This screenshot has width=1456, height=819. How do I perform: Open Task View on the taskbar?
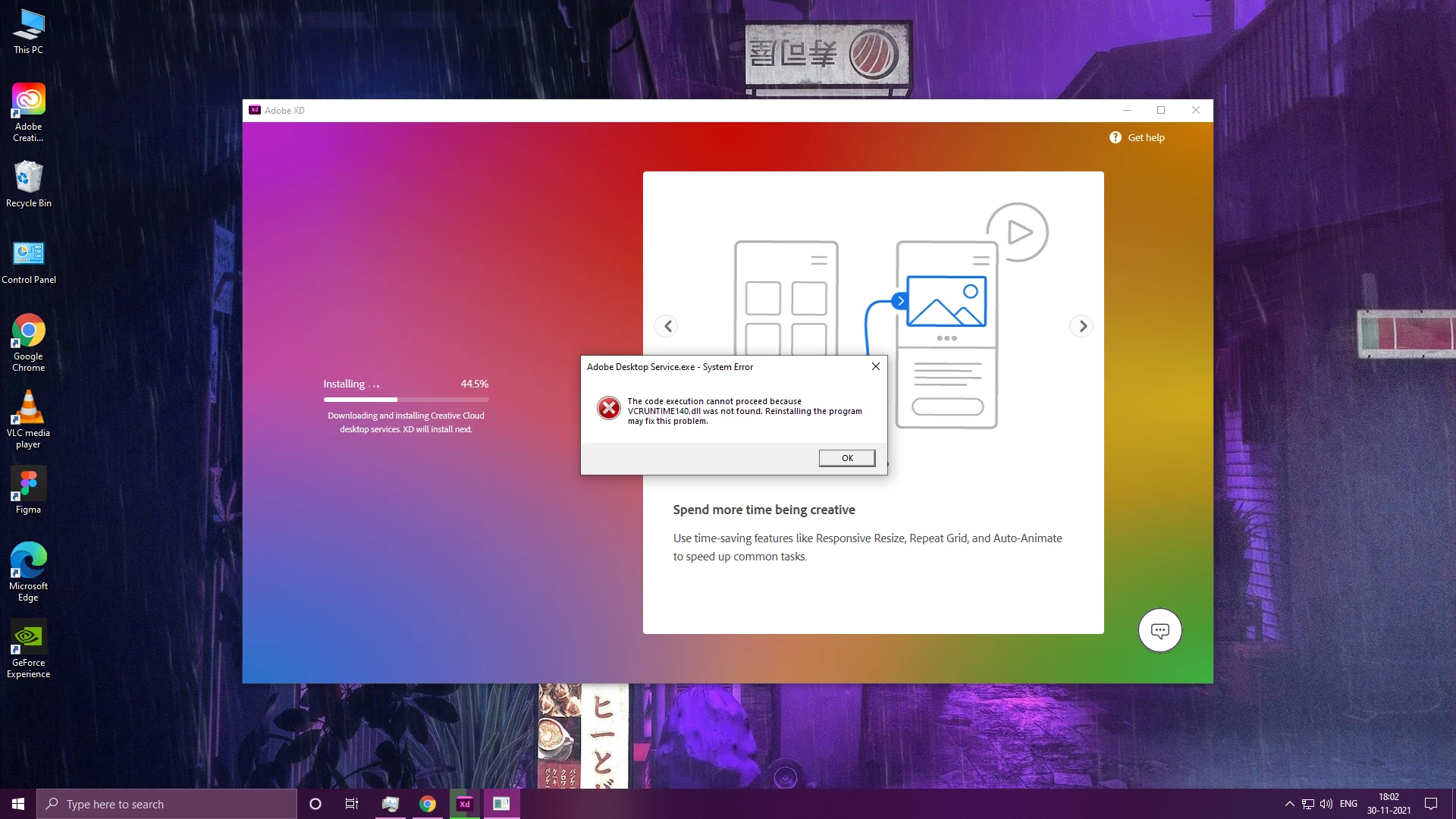[352, 804]
